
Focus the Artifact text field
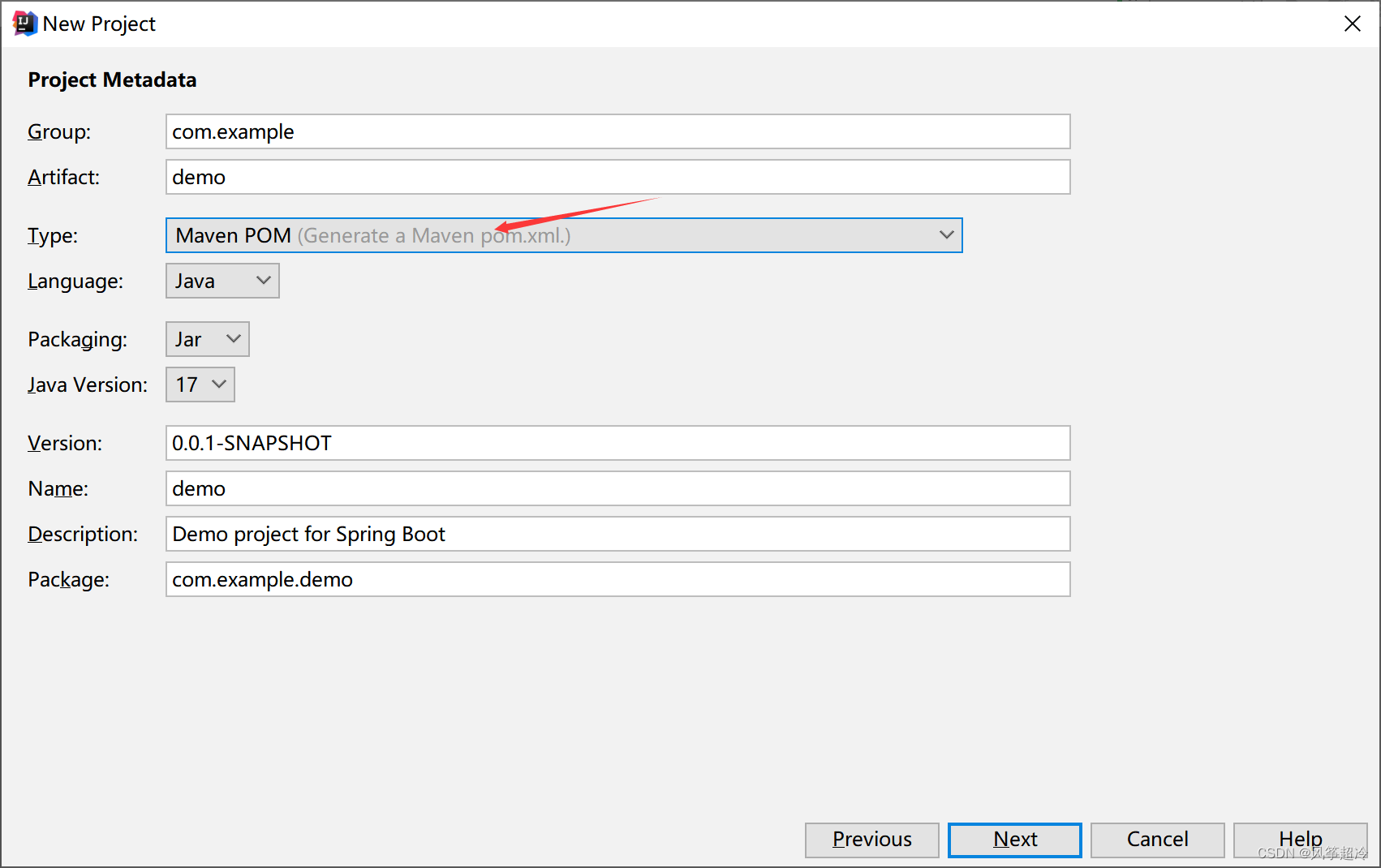(617, 177)
